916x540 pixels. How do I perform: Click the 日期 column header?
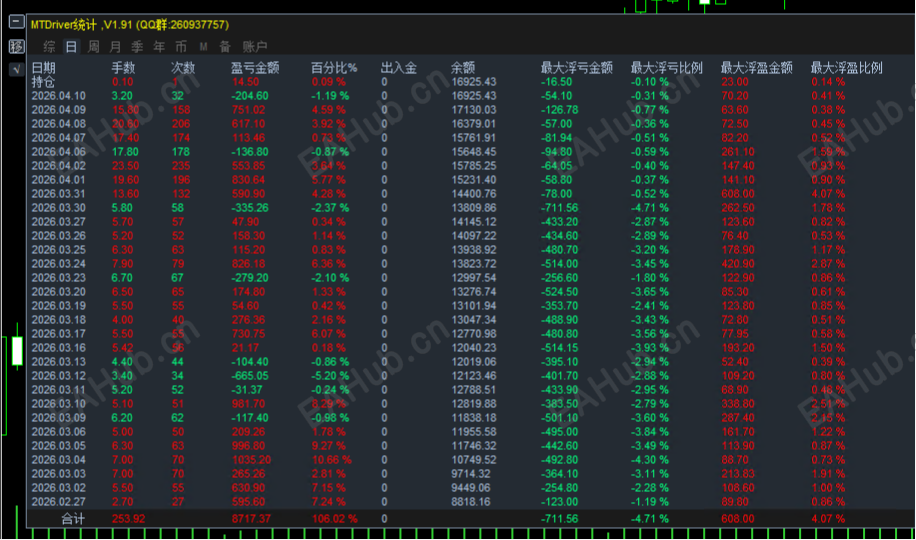43,68
